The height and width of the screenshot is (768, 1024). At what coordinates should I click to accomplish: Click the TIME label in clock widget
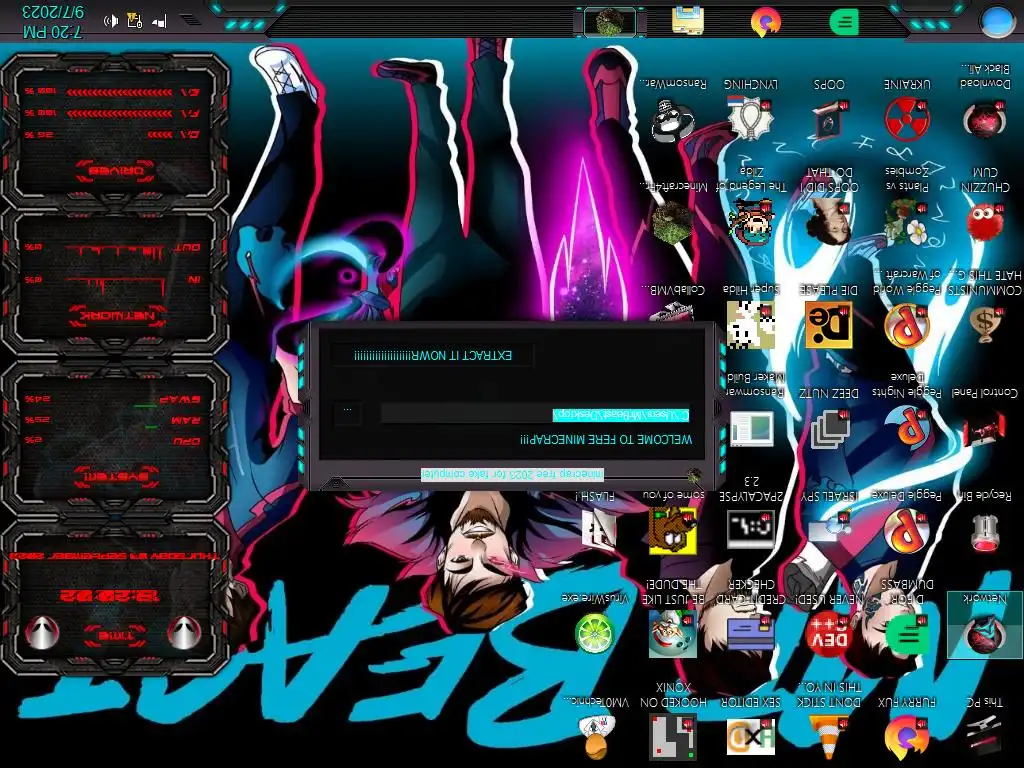click(x=114, y=635)
